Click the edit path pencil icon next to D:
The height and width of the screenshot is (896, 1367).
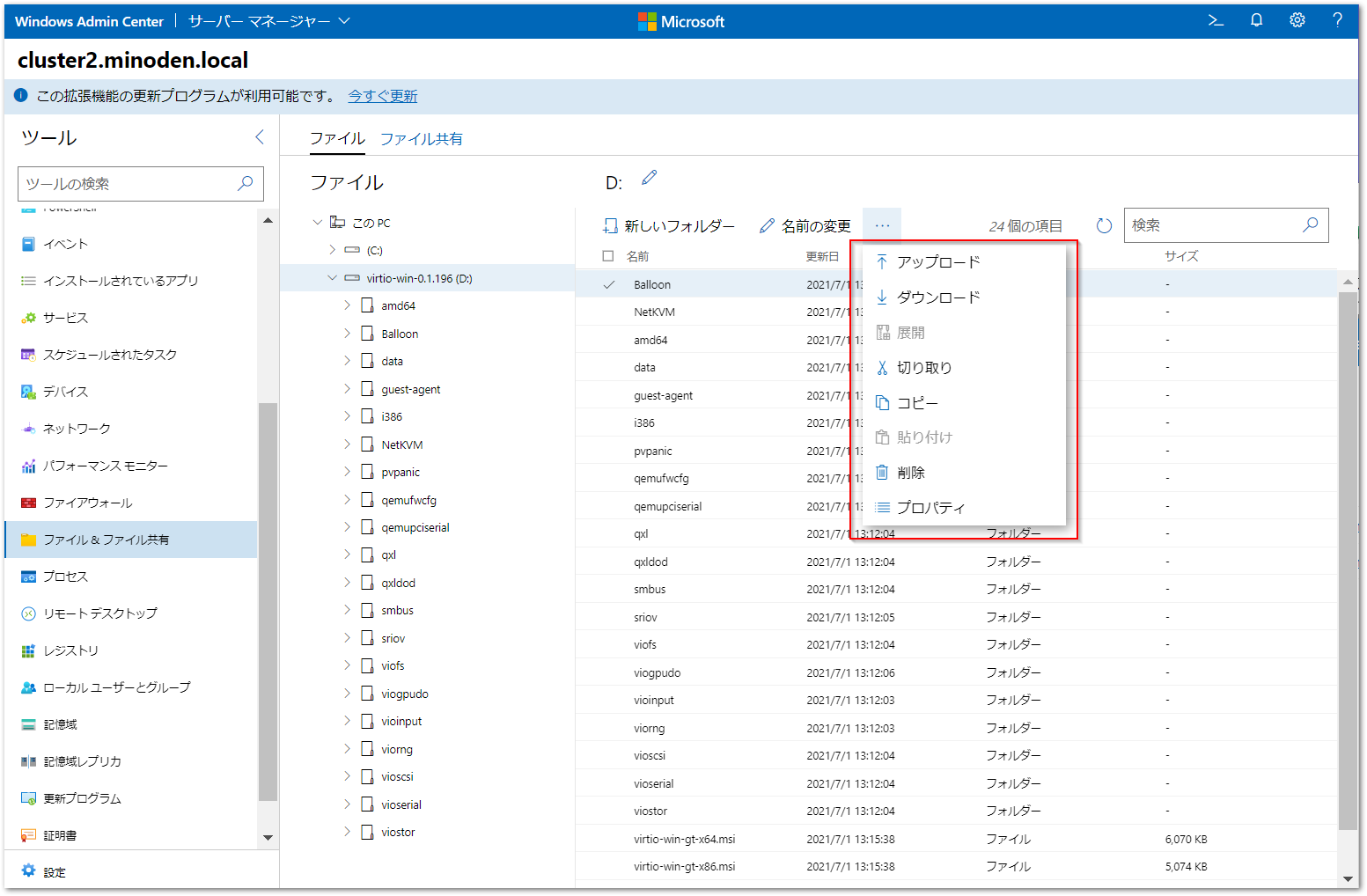click(649, 178)
